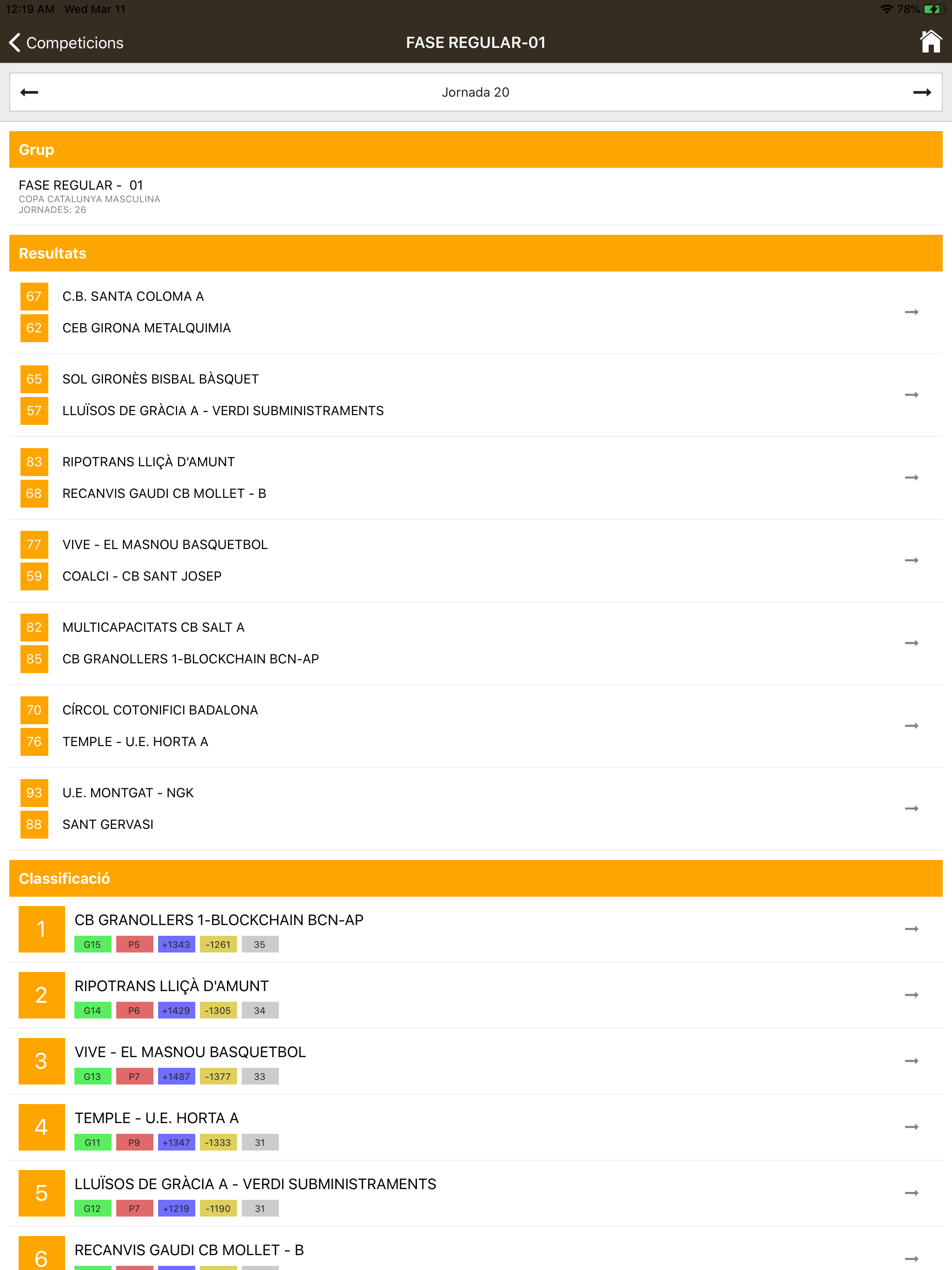Select the G13 badge for Vive El Masnou
Viewport: 952px width, 1270px height.
93,1077
